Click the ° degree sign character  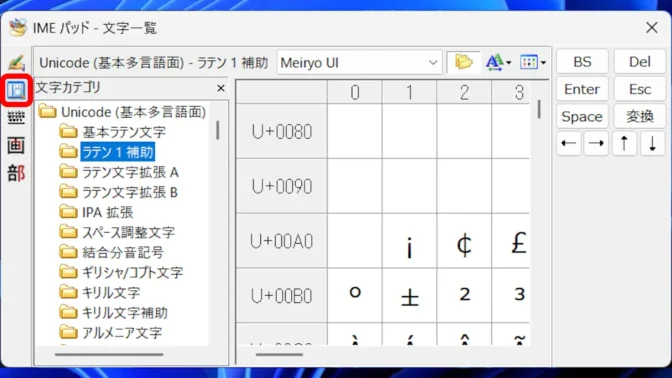pos(355,296)
